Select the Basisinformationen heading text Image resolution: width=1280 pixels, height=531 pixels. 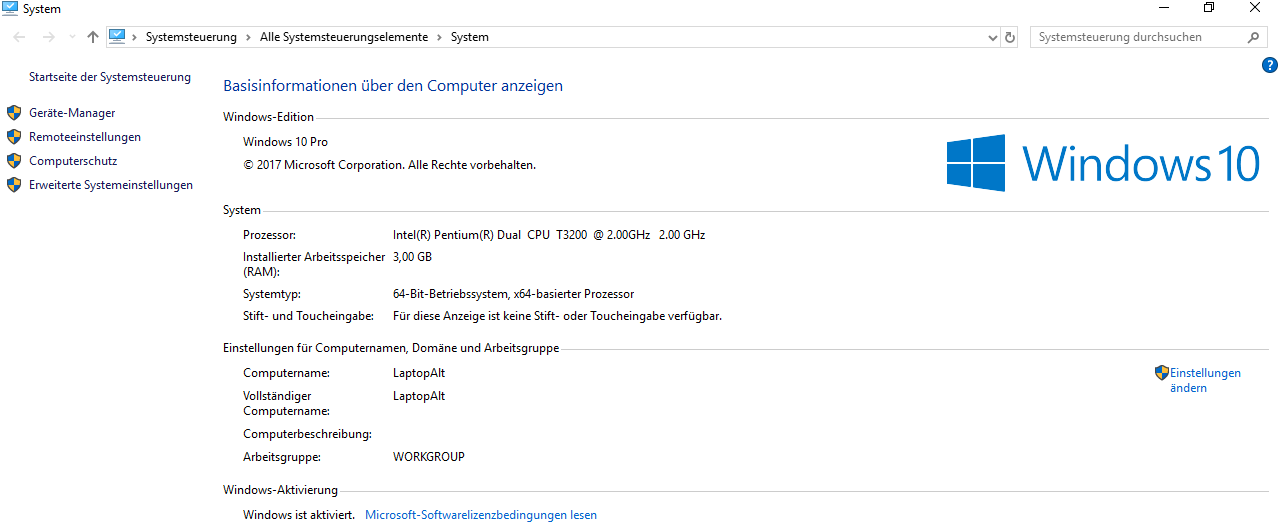pos(393,86)
